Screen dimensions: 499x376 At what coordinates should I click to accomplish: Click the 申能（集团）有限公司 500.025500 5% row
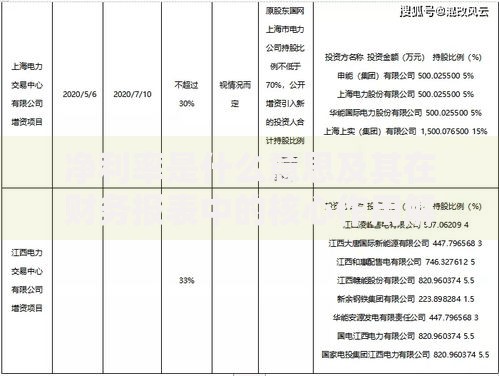point(406,76)
